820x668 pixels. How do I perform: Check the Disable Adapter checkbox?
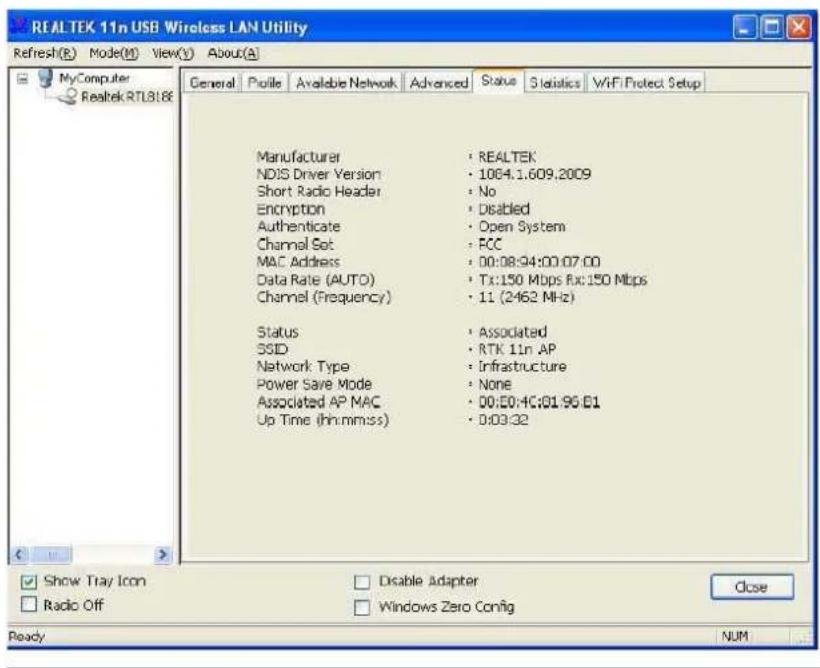pyautogui.click(x=362, y=582)
